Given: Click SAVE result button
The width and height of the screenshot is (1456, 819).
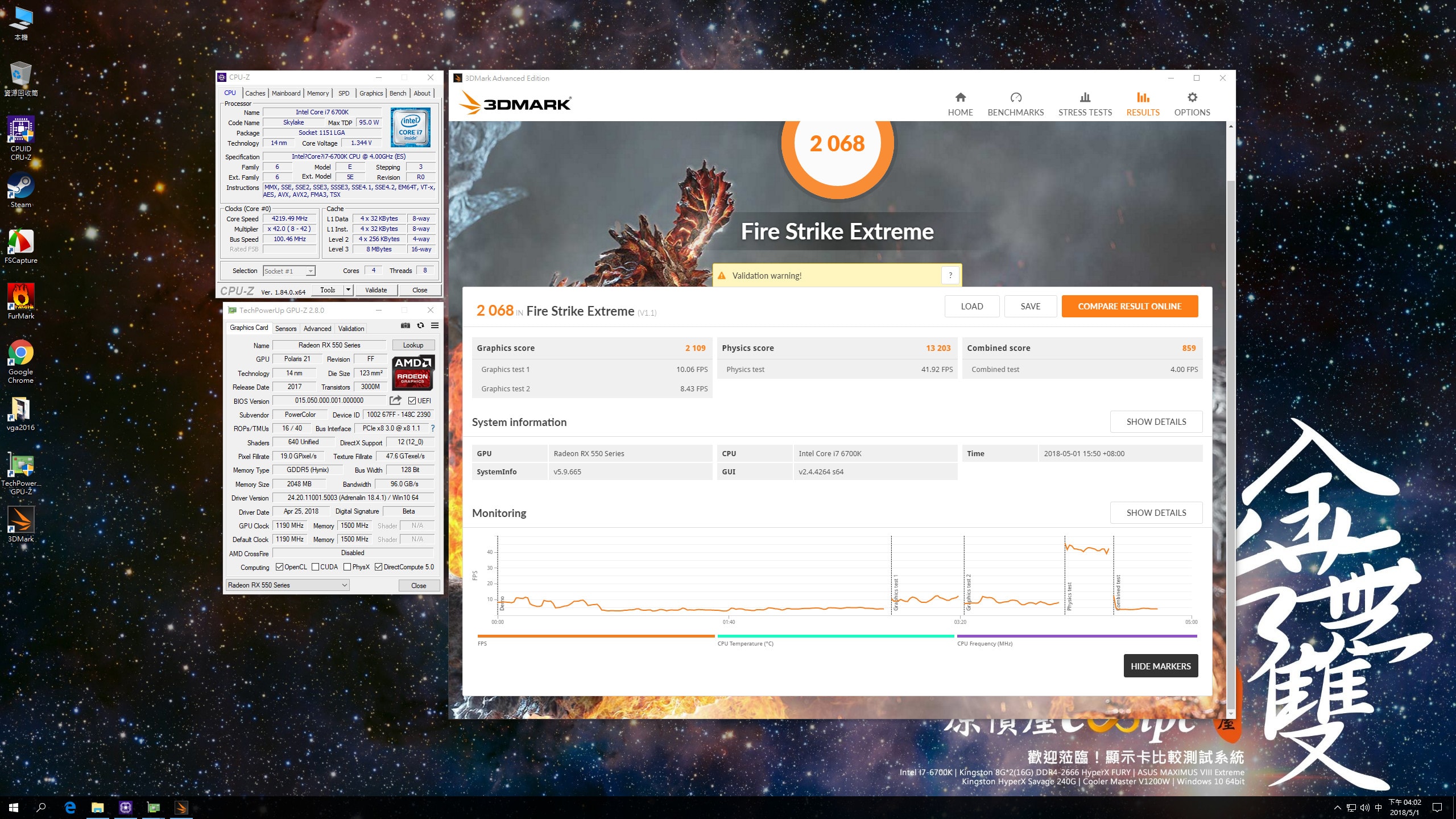Looking at the screenshot, I should point(1030,307).
